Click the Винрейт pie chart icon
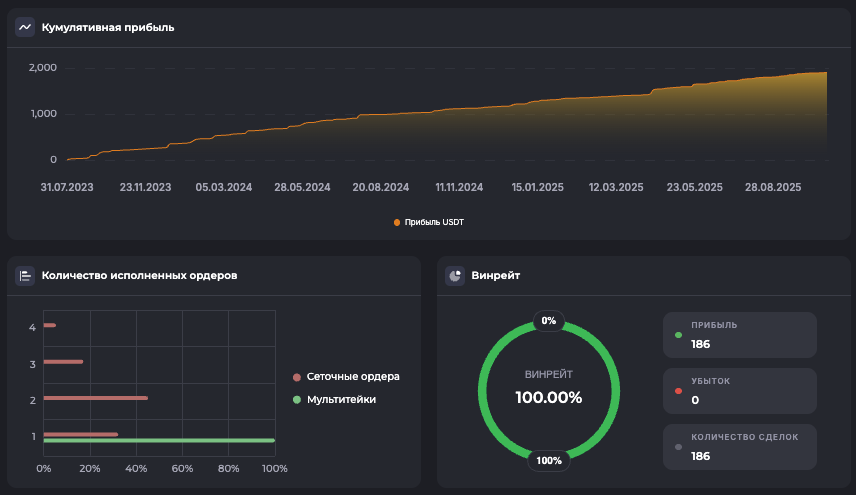Image resolution: width=856 pixels, height=495 pixels. (455, 275)
